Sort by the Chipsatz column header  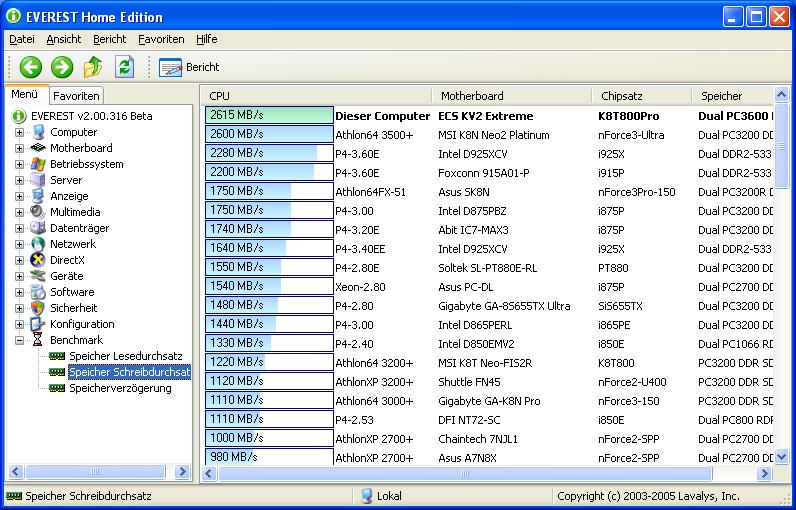pos(642,96)
